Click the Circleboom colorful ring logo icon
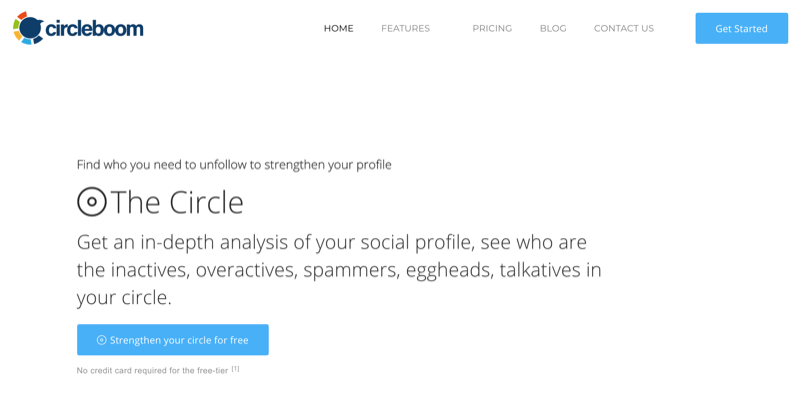Image resolution: width=800 pixels, height=393 pixels. pos(28,28)
